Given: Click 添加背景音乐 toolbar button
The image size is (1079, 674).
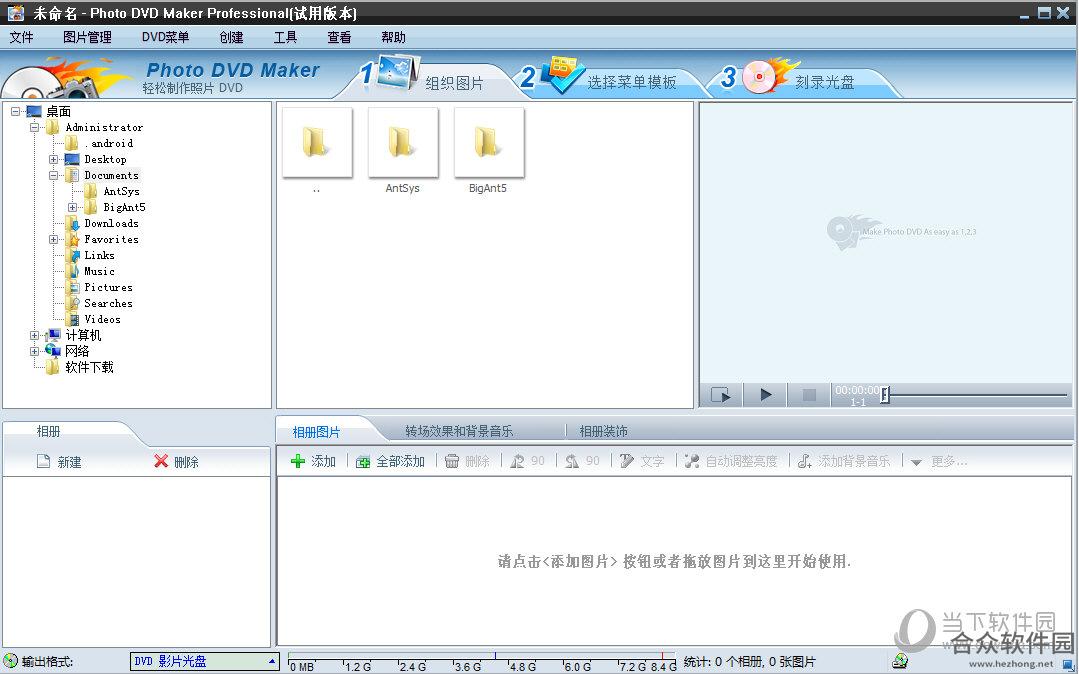Looking at the screenshot, I should tap(844, 461).
